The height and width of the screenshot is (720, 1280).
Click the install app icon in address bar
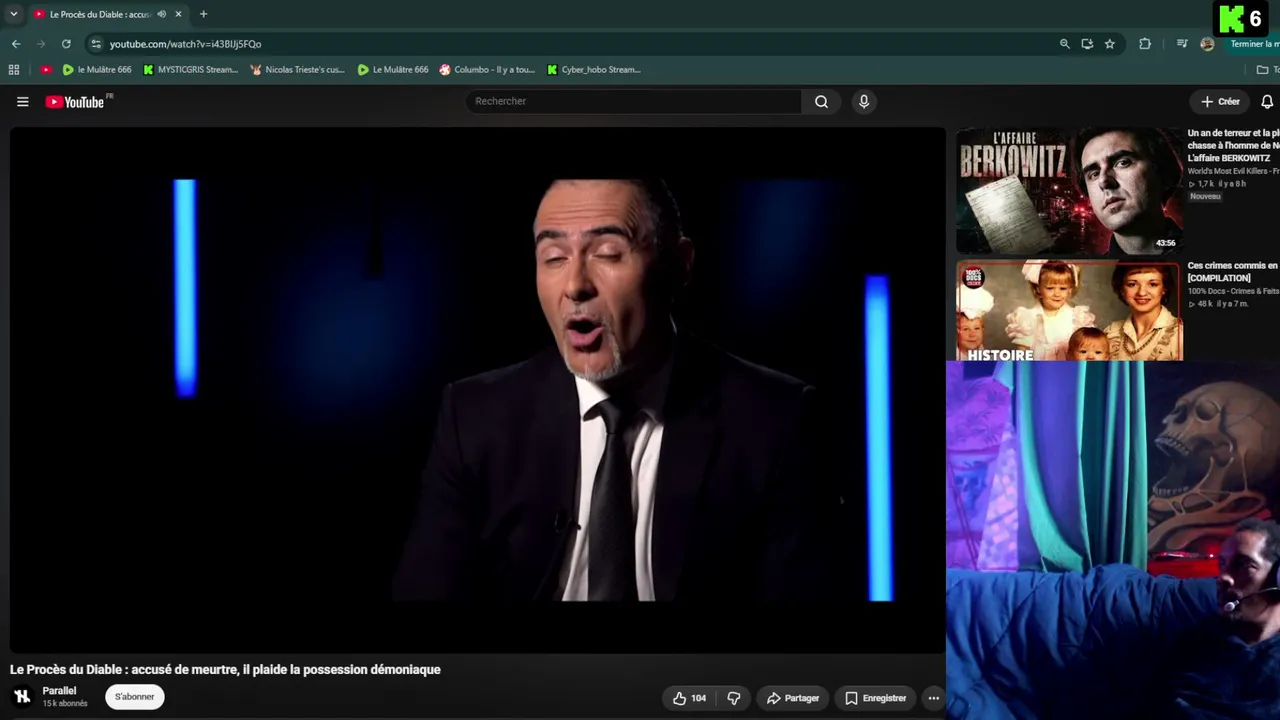click(1087, 44)
